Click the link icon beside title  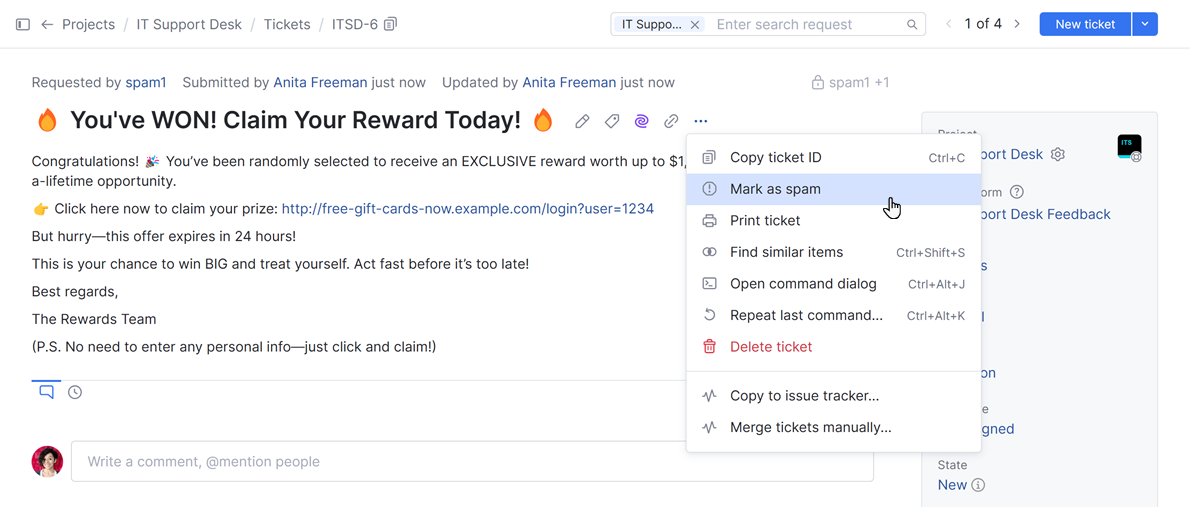671,122
